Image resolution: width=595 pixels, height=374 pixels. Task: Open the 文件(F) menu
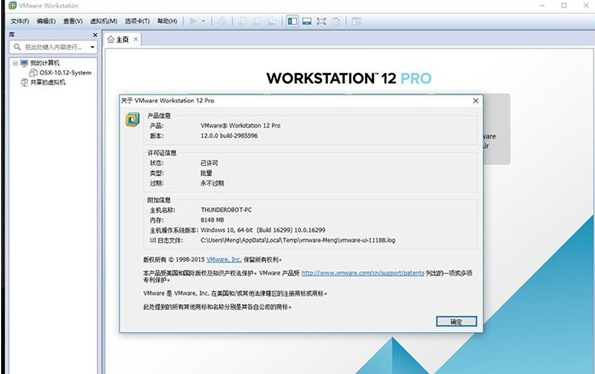pos(20,21)
